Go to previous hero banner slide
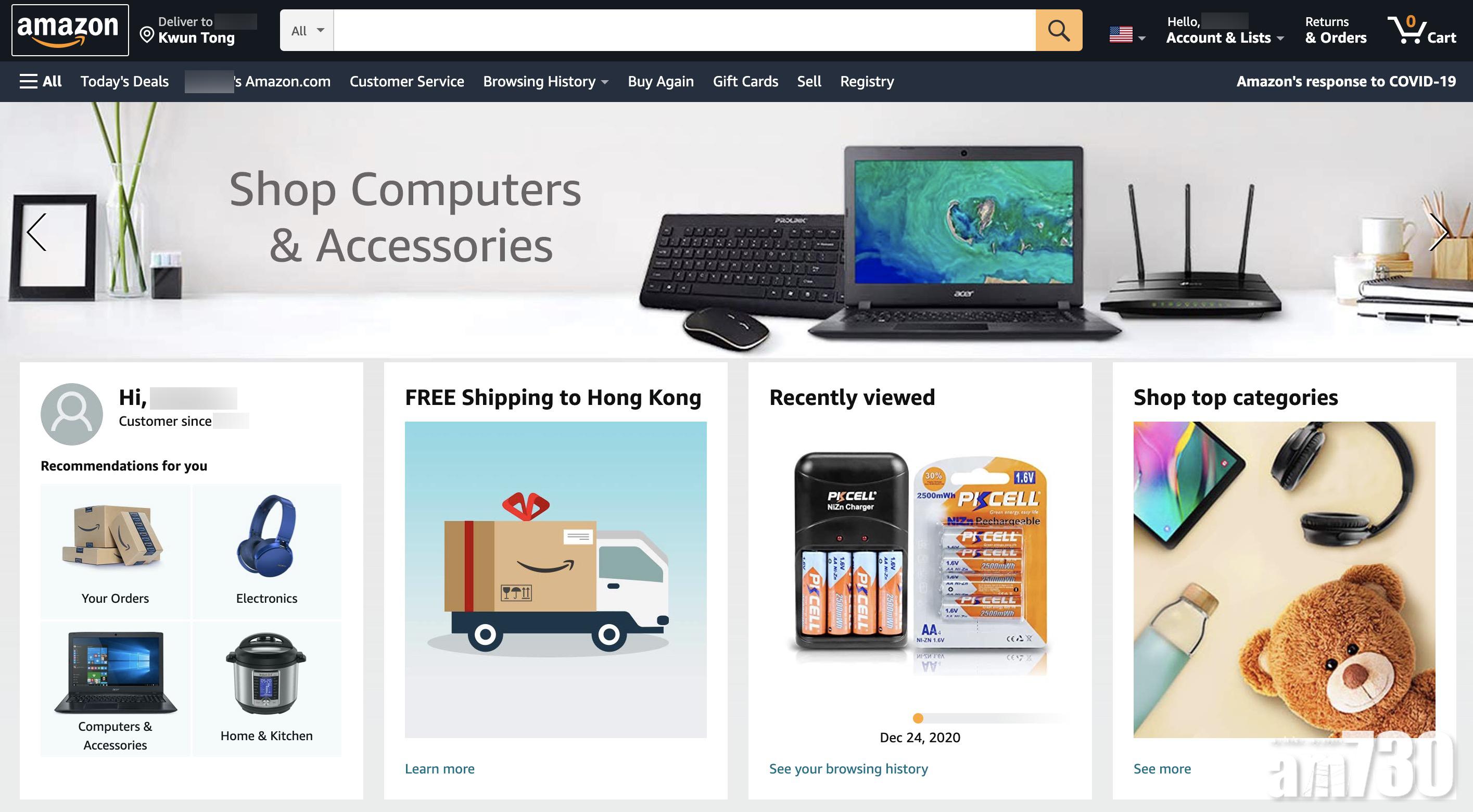Screen dimensions: 1473x812 (36, 232)
